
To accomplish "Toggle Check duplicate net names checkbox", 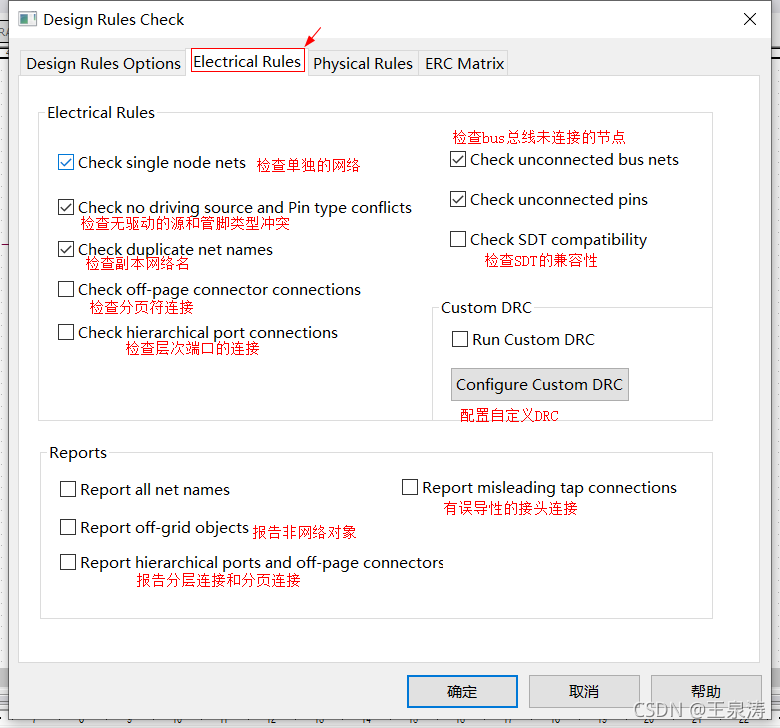I will [66, 249].
